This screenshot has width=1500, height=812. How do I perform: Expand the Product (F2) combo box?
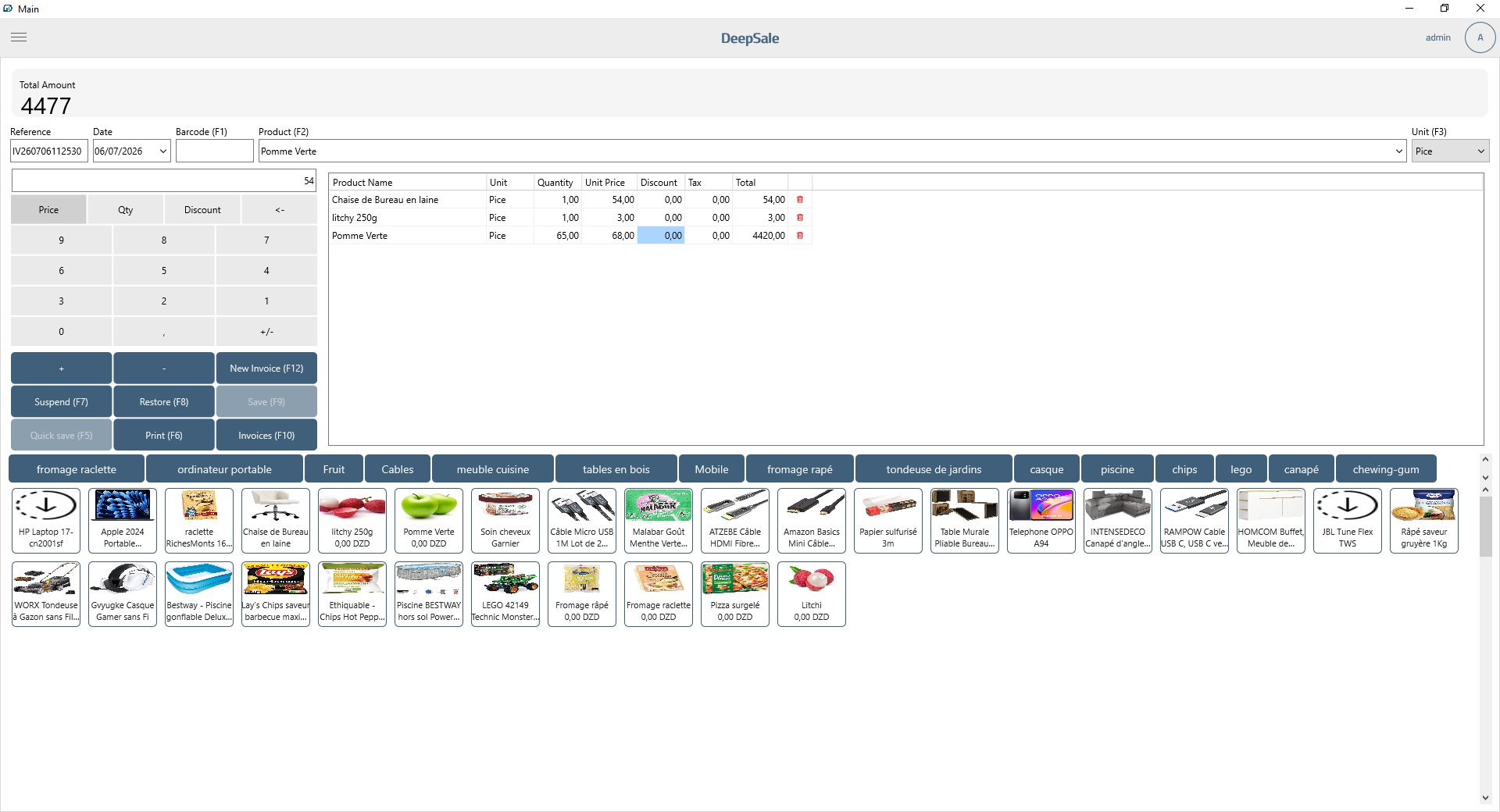click(x=1398, y=151)
